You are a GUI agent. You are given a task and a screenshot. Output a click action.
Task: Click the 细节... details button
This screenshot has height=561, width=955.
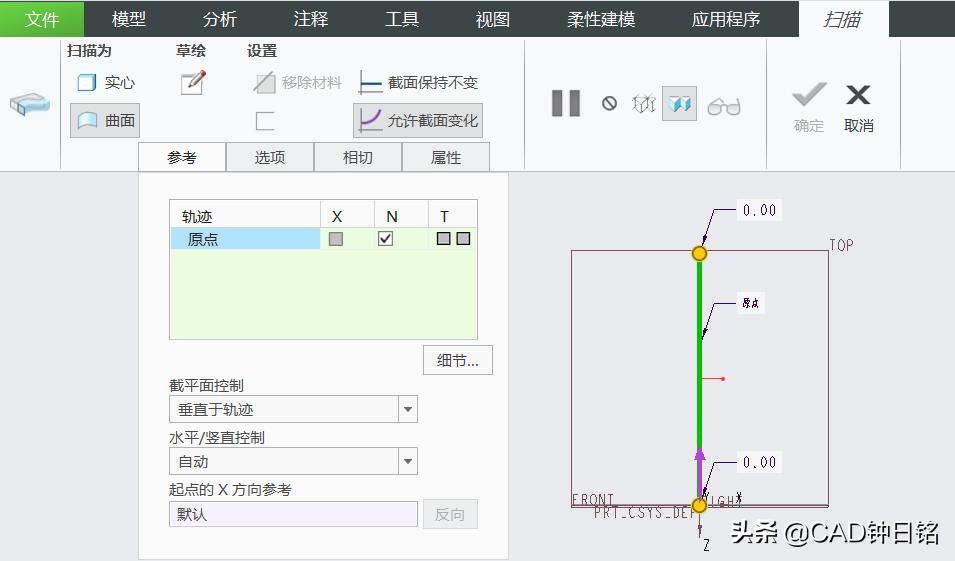point(458,361)
